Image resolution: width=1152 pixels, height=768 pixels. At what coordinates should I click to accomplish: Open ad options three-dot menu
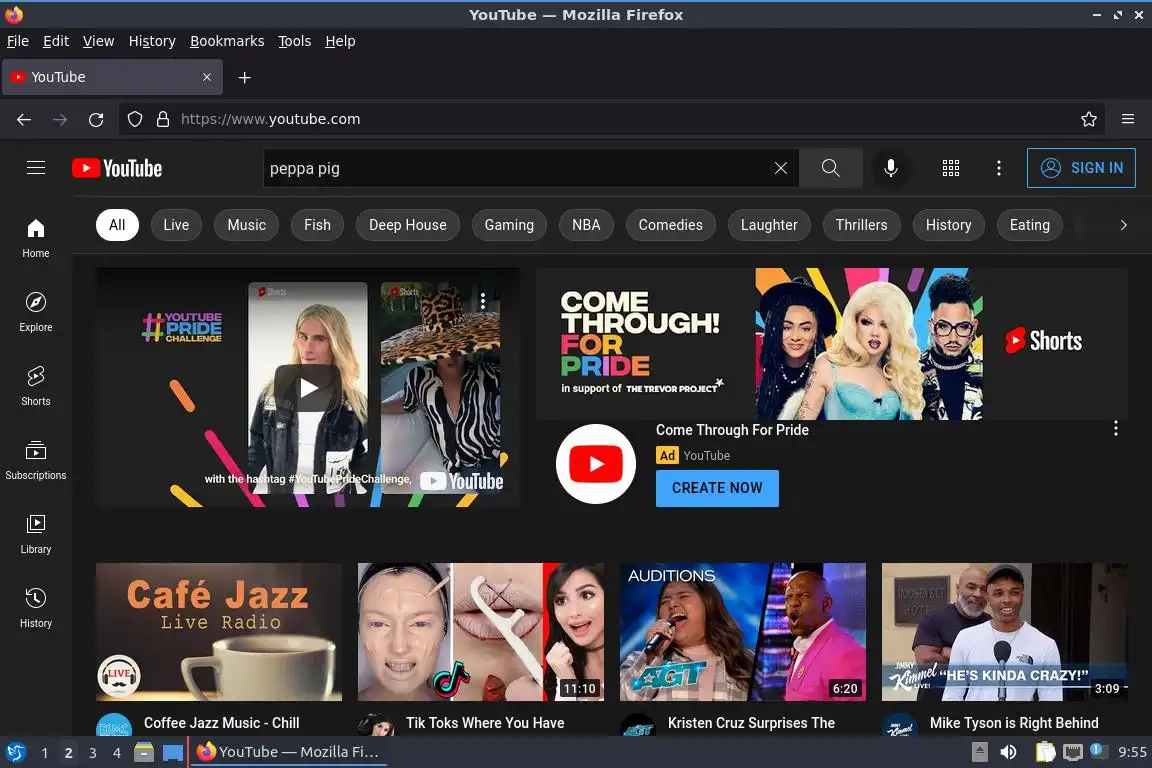pyautogui.click(x=1116, y=428)
